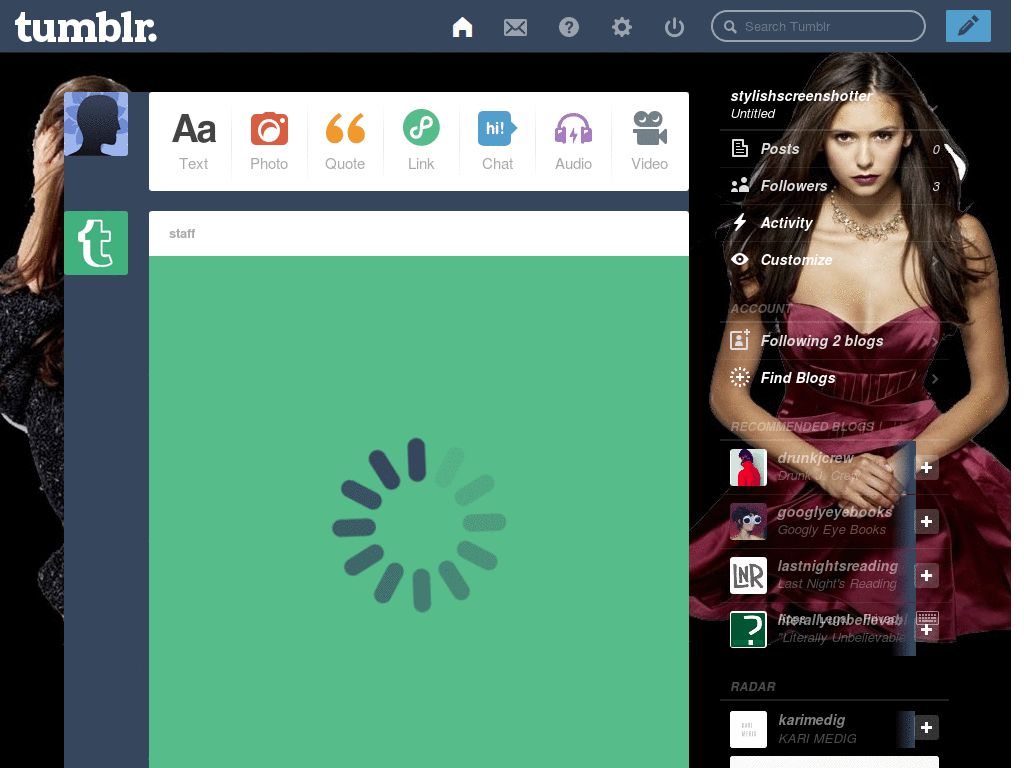
Task: Open the help question mark icon
Action: click(569, 27)
